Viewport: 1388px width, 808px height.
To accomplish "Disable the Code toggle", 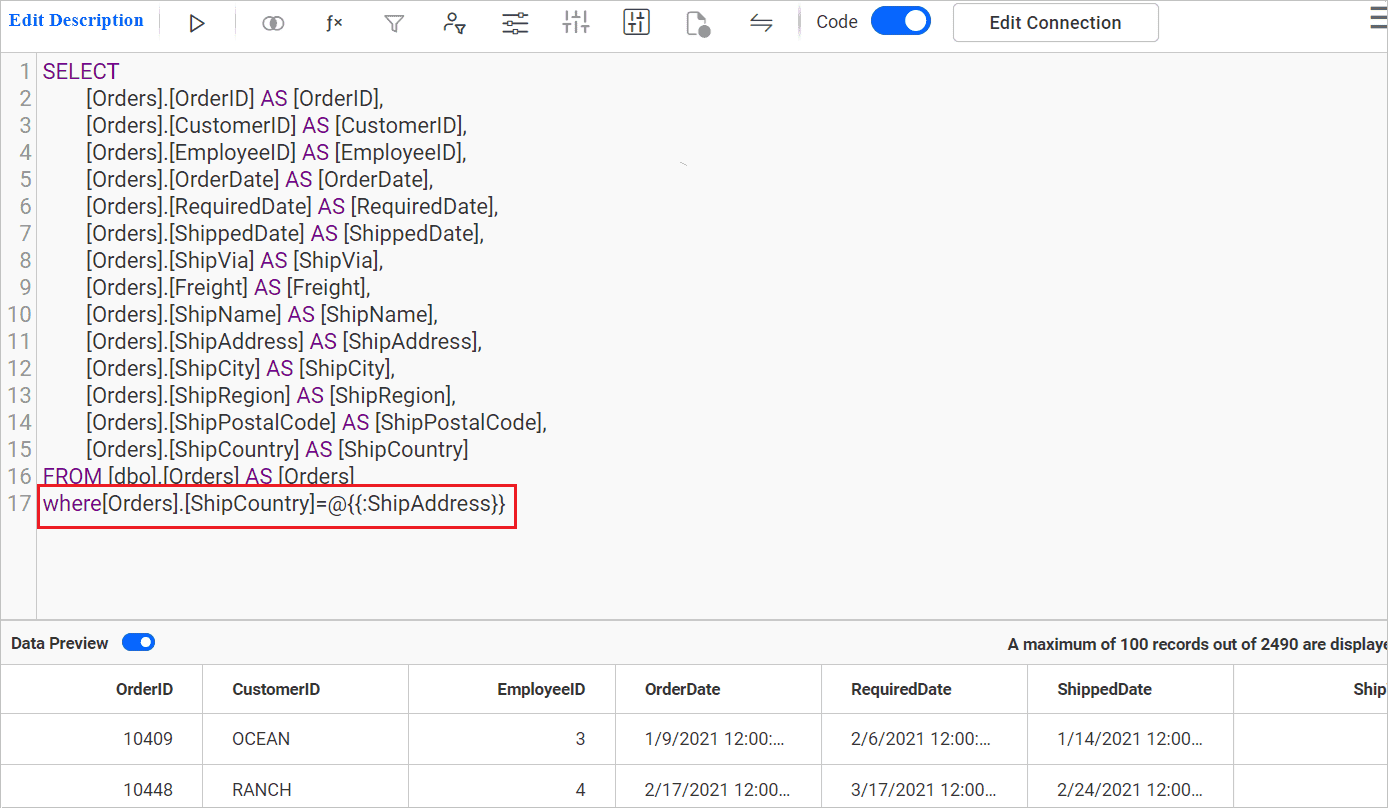I will click(x=900, y=20).
